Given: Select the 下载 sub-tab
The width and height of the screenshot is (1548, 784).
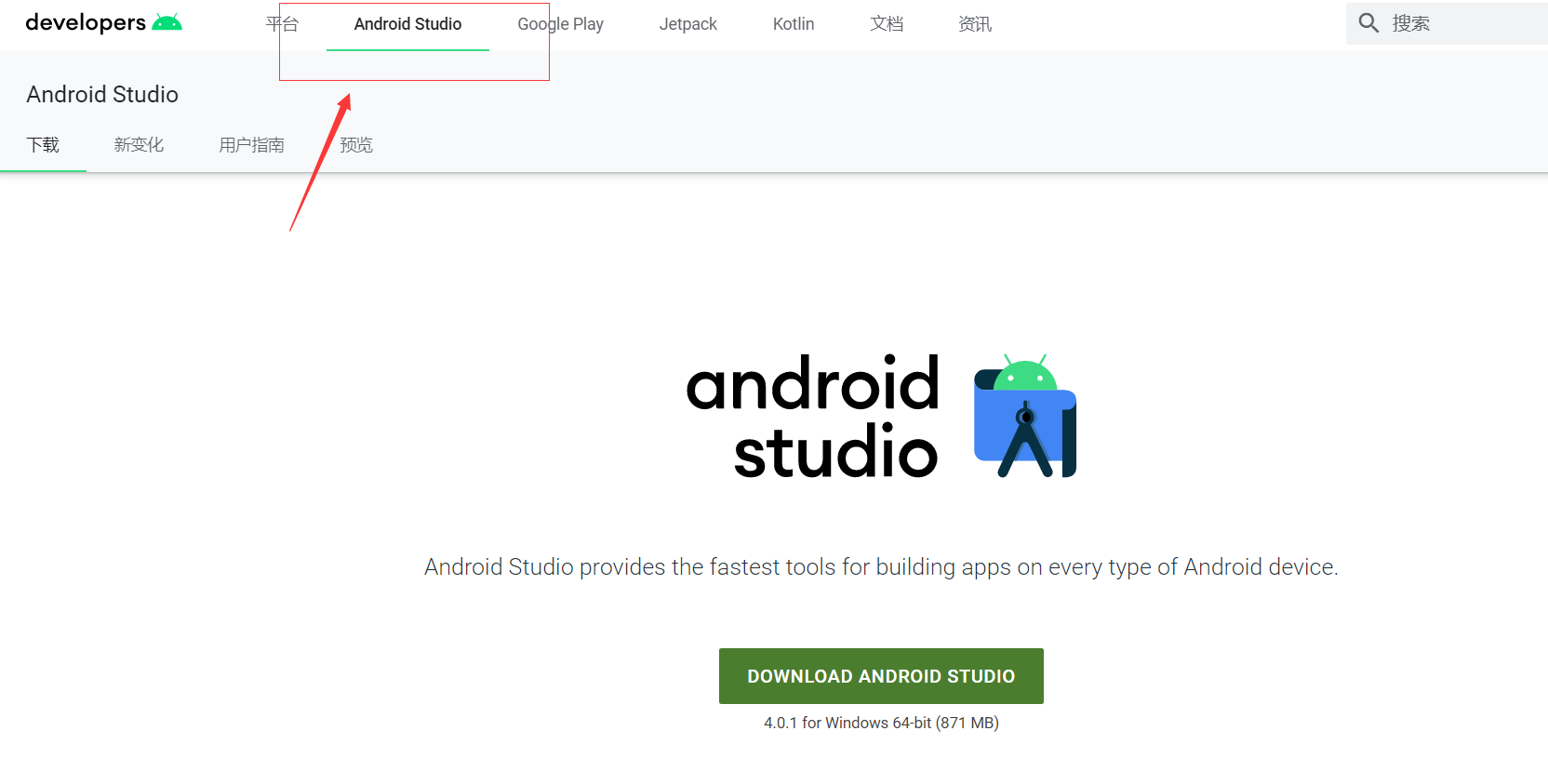Looking at the screenshot, I should click(x=43, y=145).
